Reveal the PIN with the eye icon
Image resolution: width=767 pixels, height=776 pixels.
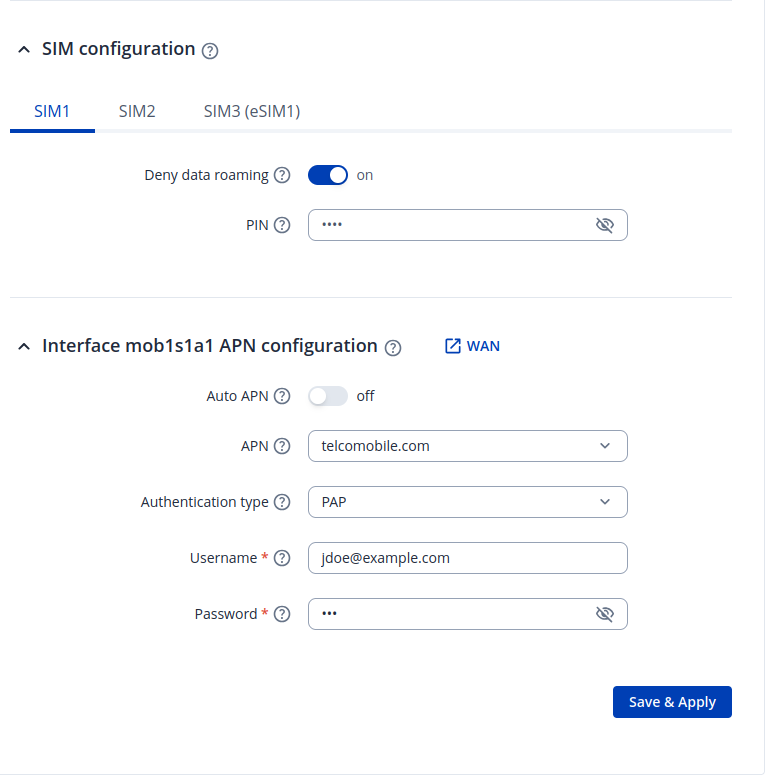604,225
